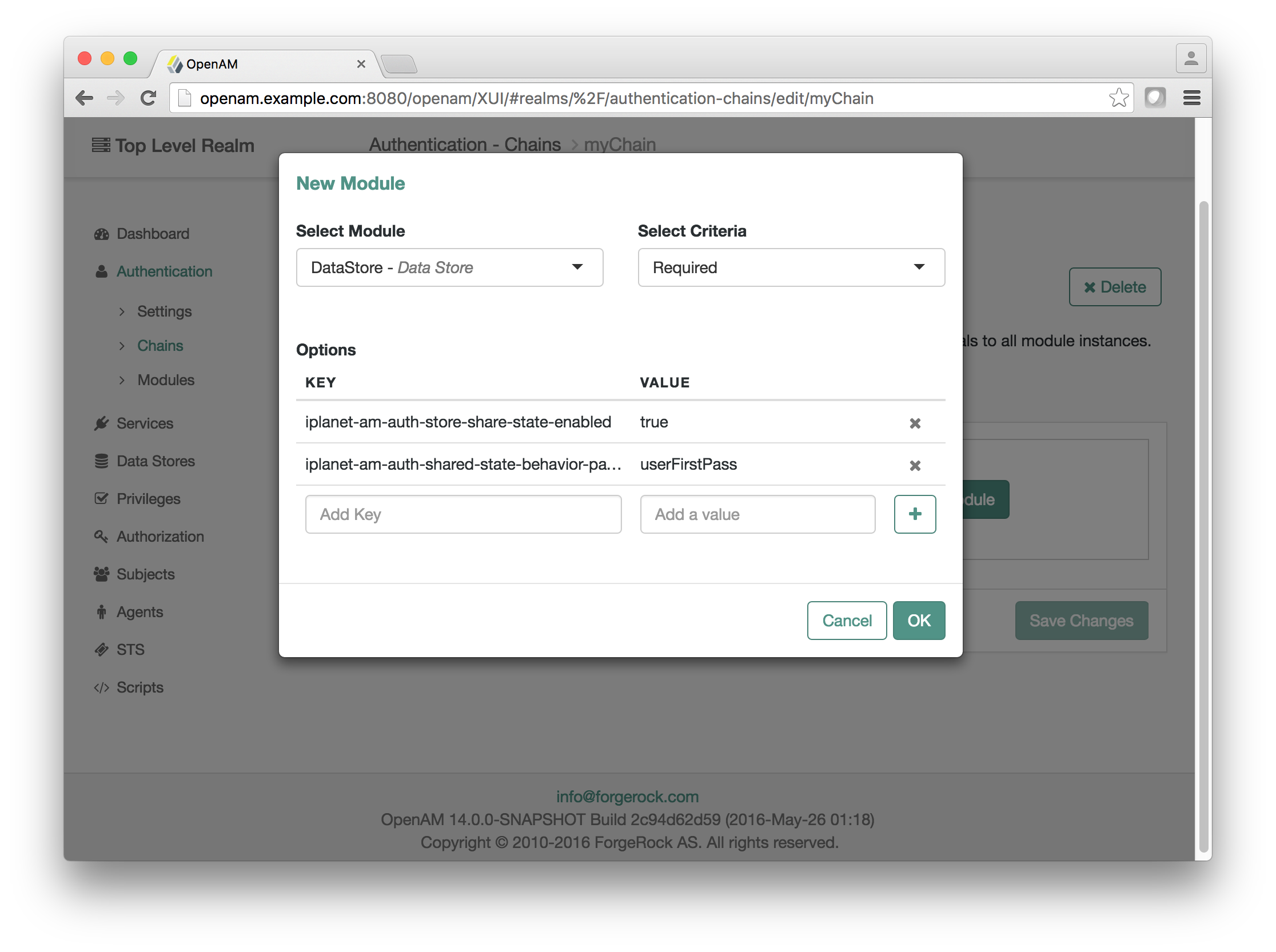
Task: Click the Services plug icon
Action: [102, 423]
